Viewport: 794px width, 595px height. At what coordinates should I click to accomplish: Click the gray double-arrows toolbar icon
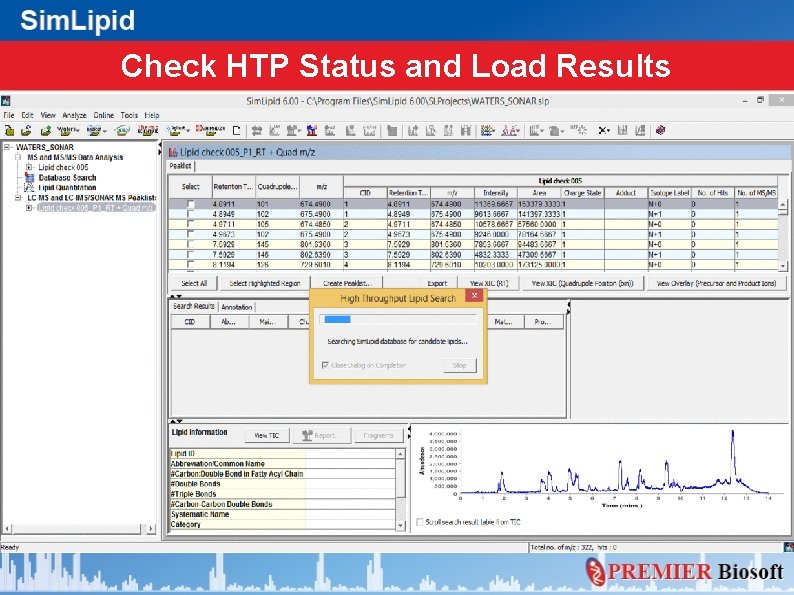point(257,131)
